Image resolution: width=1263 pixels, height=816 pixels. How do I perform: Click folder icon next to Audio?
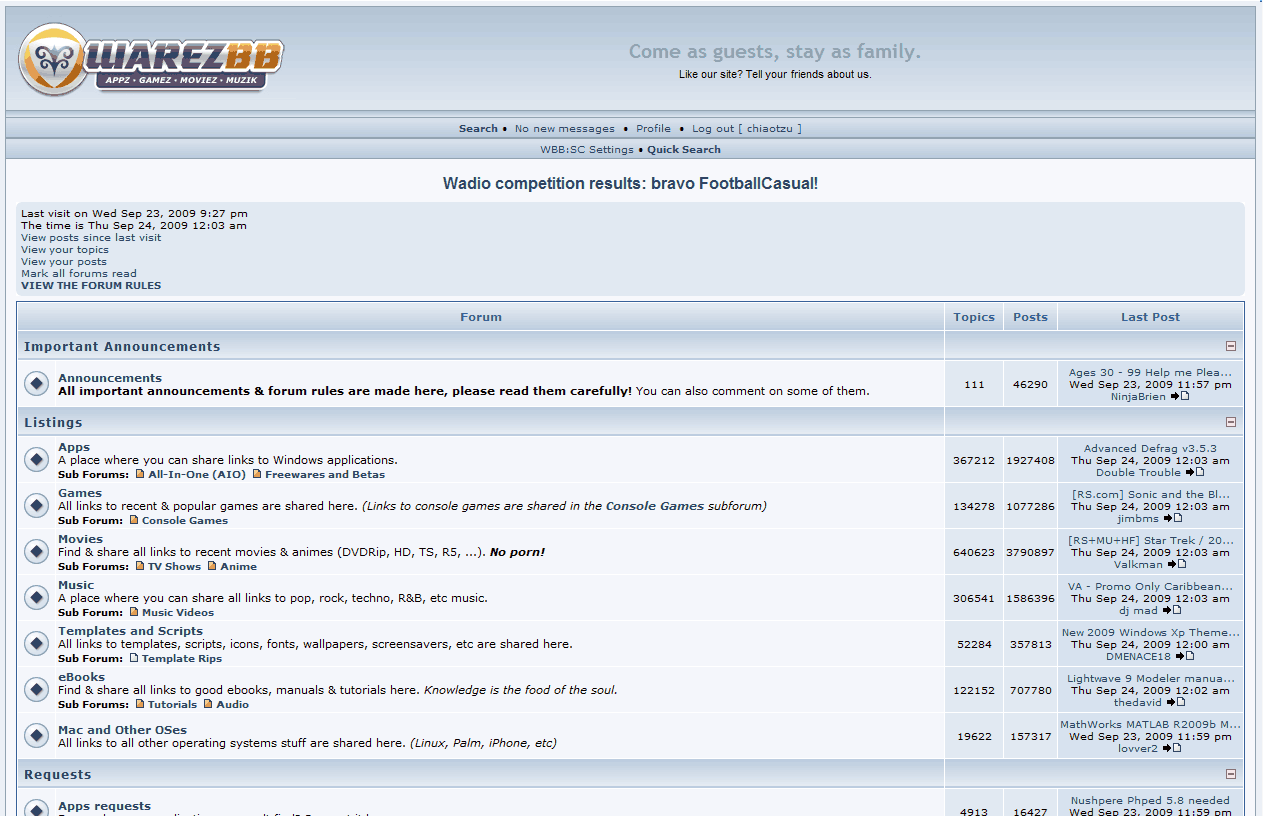pos(208,704)
